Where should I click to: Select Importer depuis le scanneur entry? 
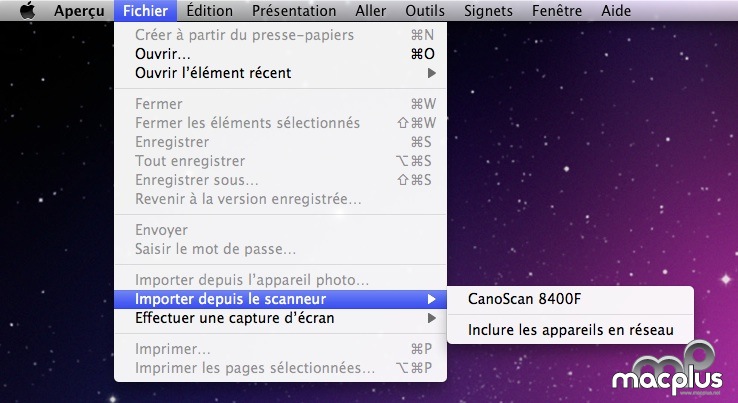point(281,299)
